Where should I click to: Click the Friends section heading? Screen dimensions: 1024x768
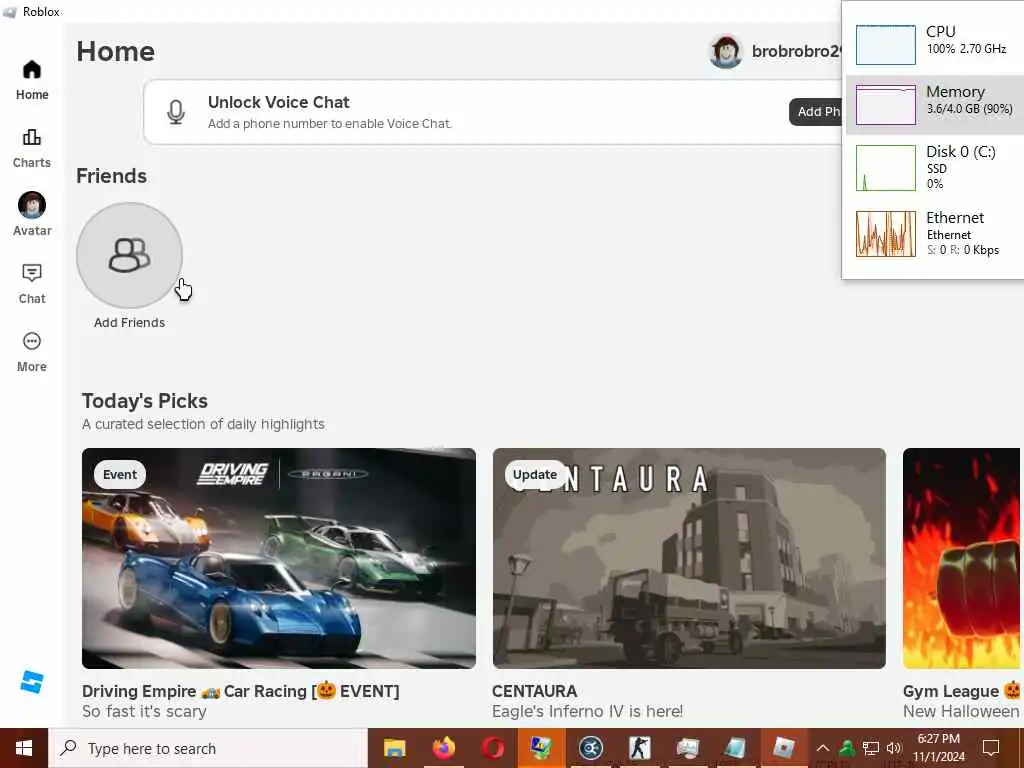click(112, 176)
